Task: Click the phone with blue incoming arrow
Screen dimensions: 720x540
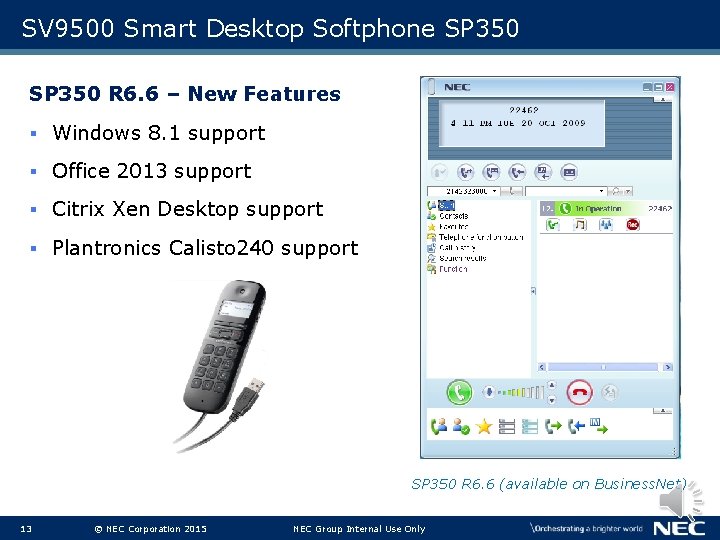Action: click(x=576, y=427)
